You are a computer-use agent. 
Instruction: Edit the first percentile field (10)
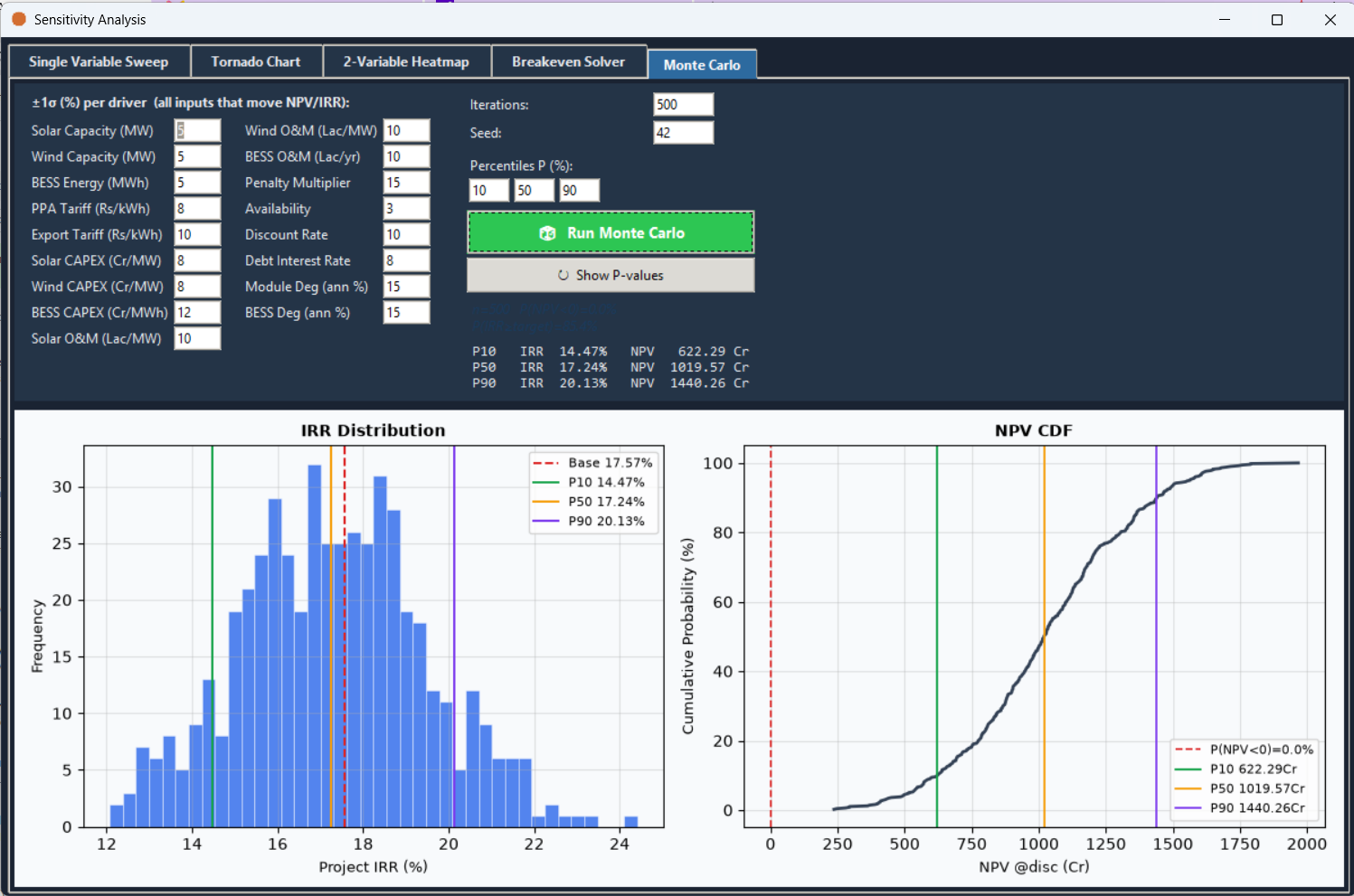click(488, 190)
